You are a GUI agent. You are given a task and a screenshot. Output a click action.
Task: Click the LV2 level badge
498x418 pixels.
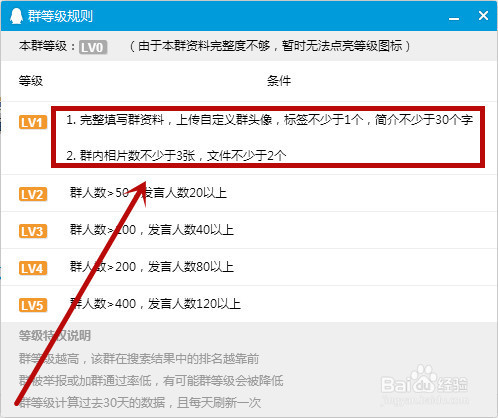point(33,194)
